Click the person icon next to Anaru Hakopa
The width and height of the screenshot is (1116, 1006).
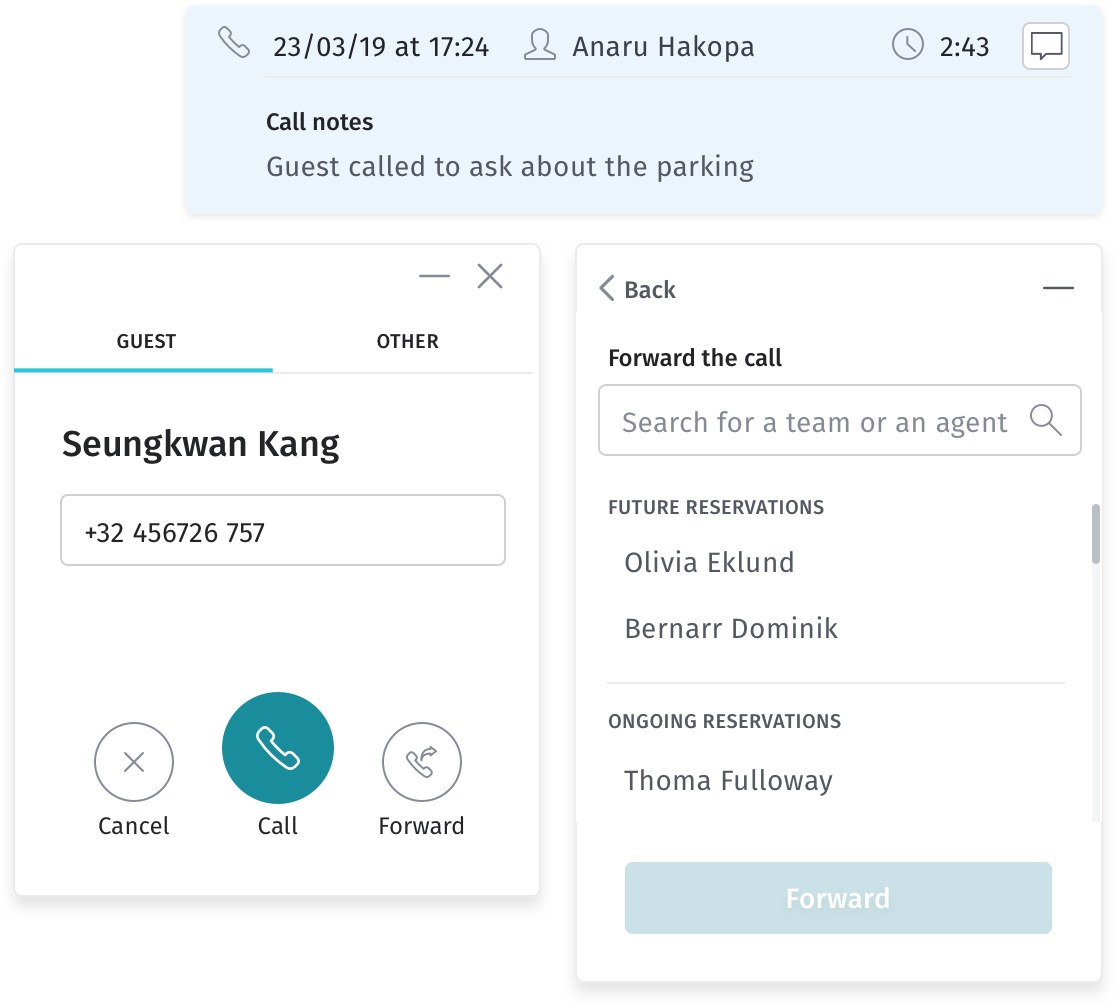(x=539, y=45)
